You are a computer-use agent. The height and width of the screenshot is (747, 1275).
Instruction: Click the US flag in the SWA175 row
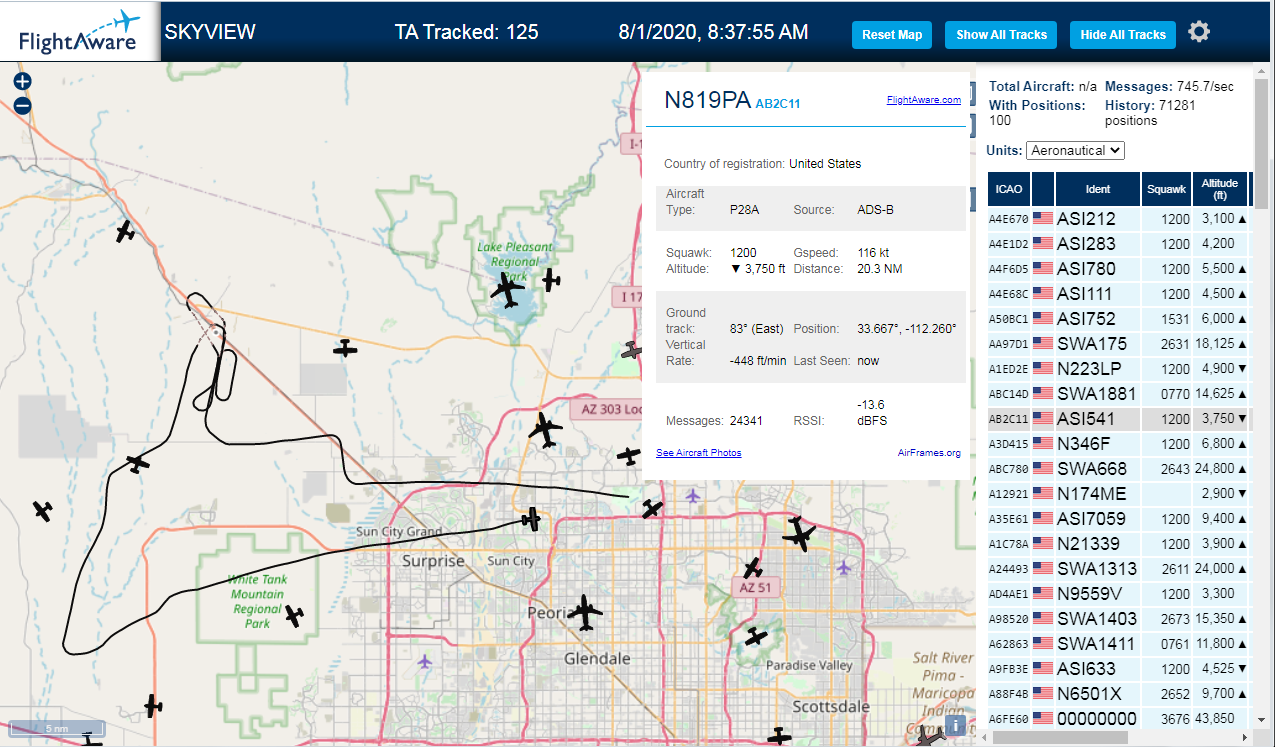click(1043, 343)
